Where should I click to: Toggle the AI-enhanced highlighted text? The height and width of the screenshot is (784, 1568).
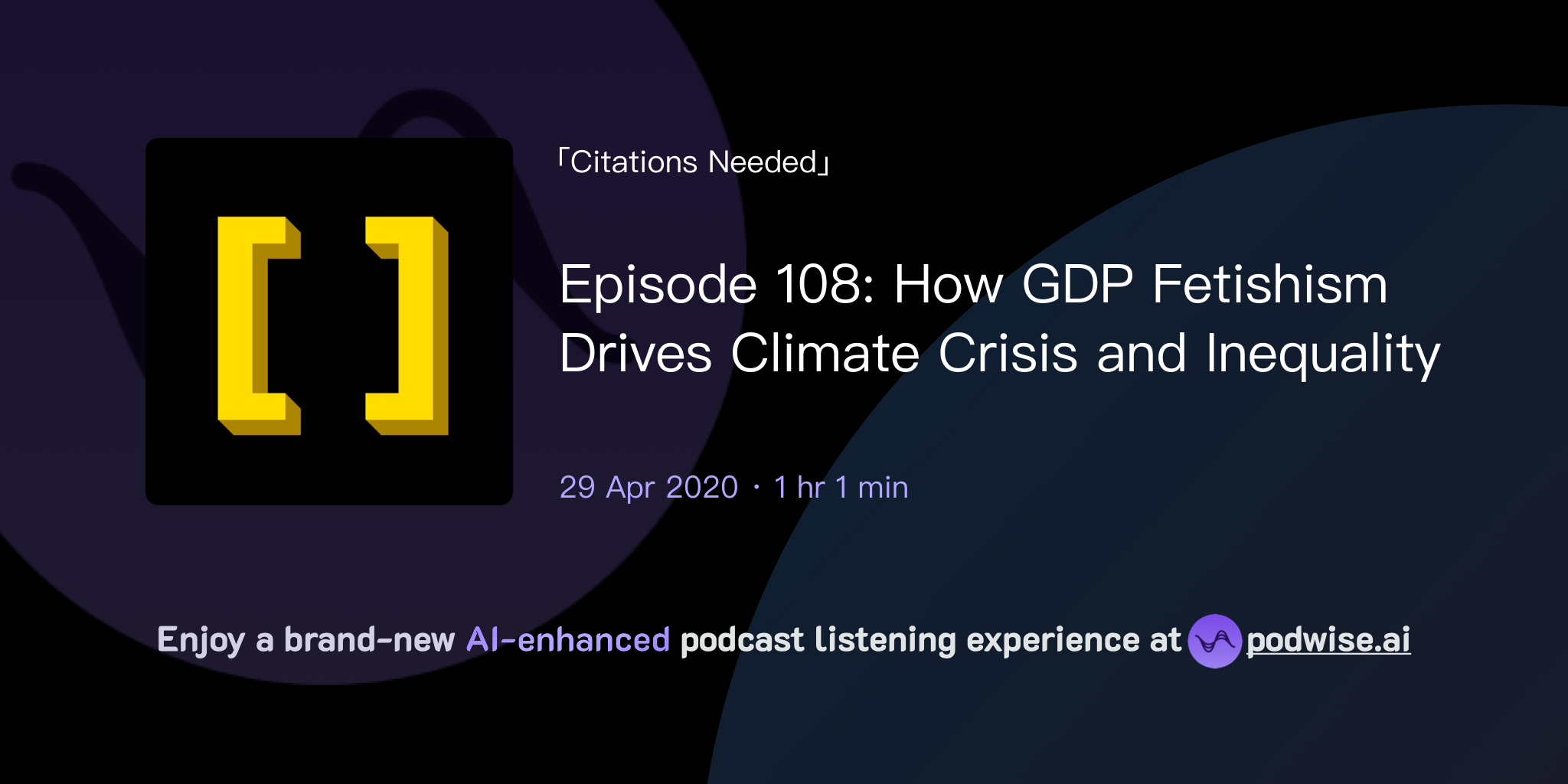coord(567,640)
